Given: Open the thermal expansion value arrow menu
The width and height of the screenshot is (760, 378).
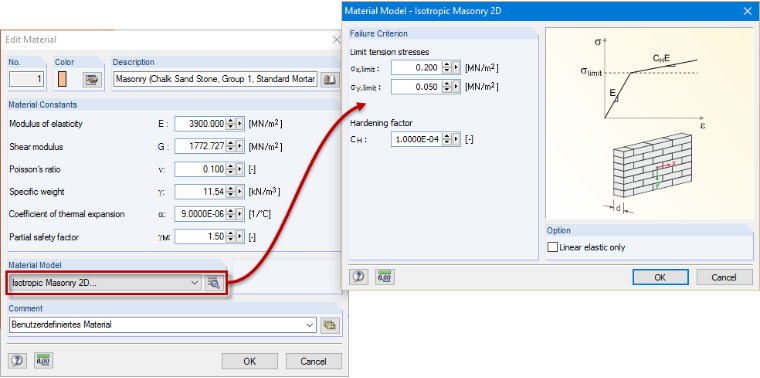Looking at the screenshot, I should coord(239,214).
